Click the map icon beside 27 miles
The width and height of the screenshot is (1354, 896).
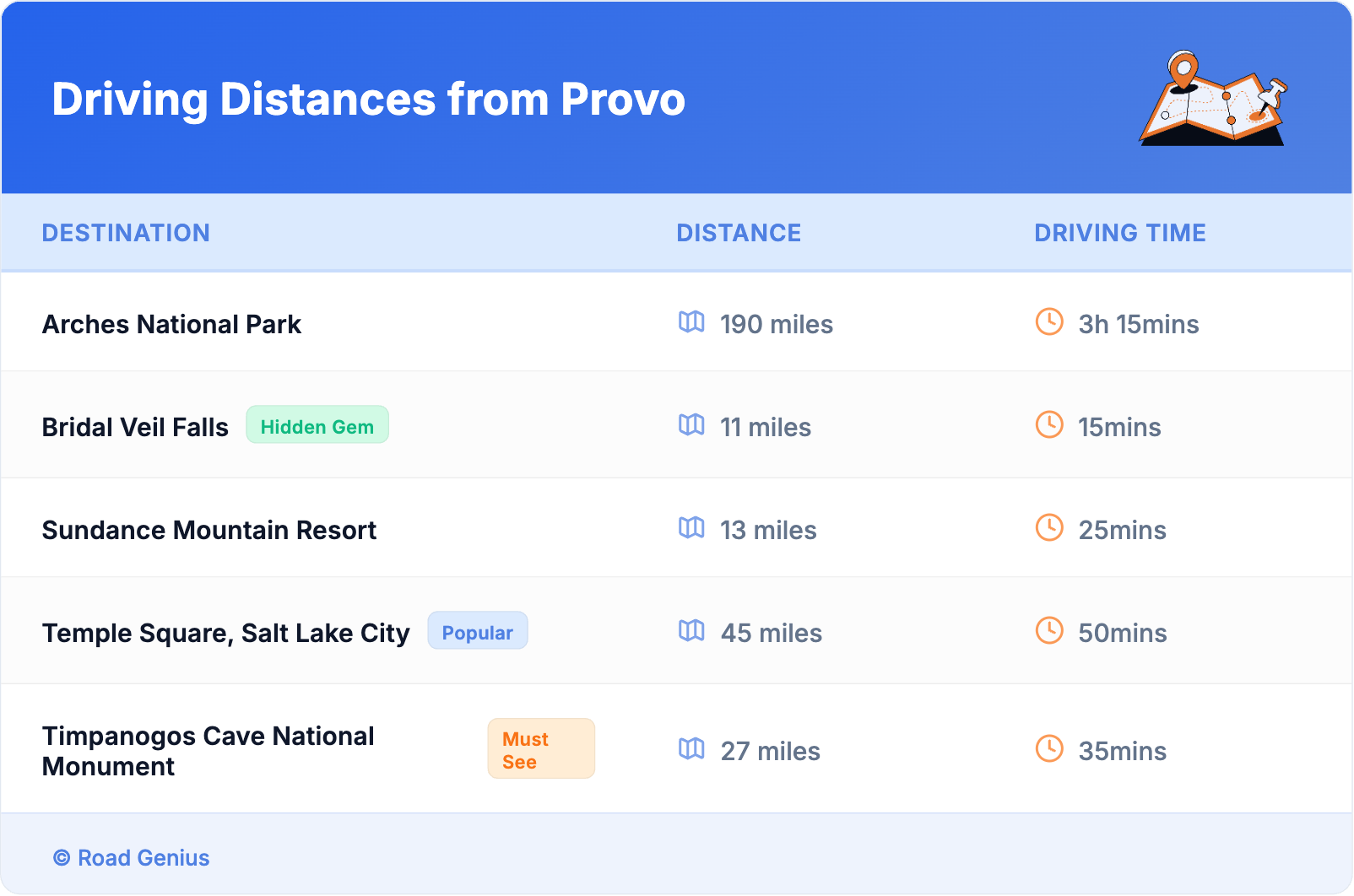point(691,749)
